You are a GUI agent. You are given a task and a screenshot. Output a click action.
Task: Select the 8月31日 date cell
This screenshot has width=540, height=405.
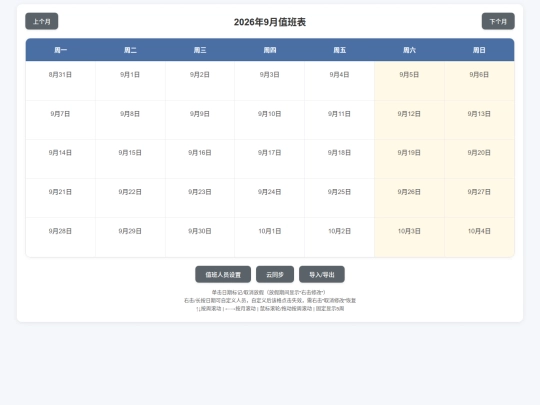point(61,81)
